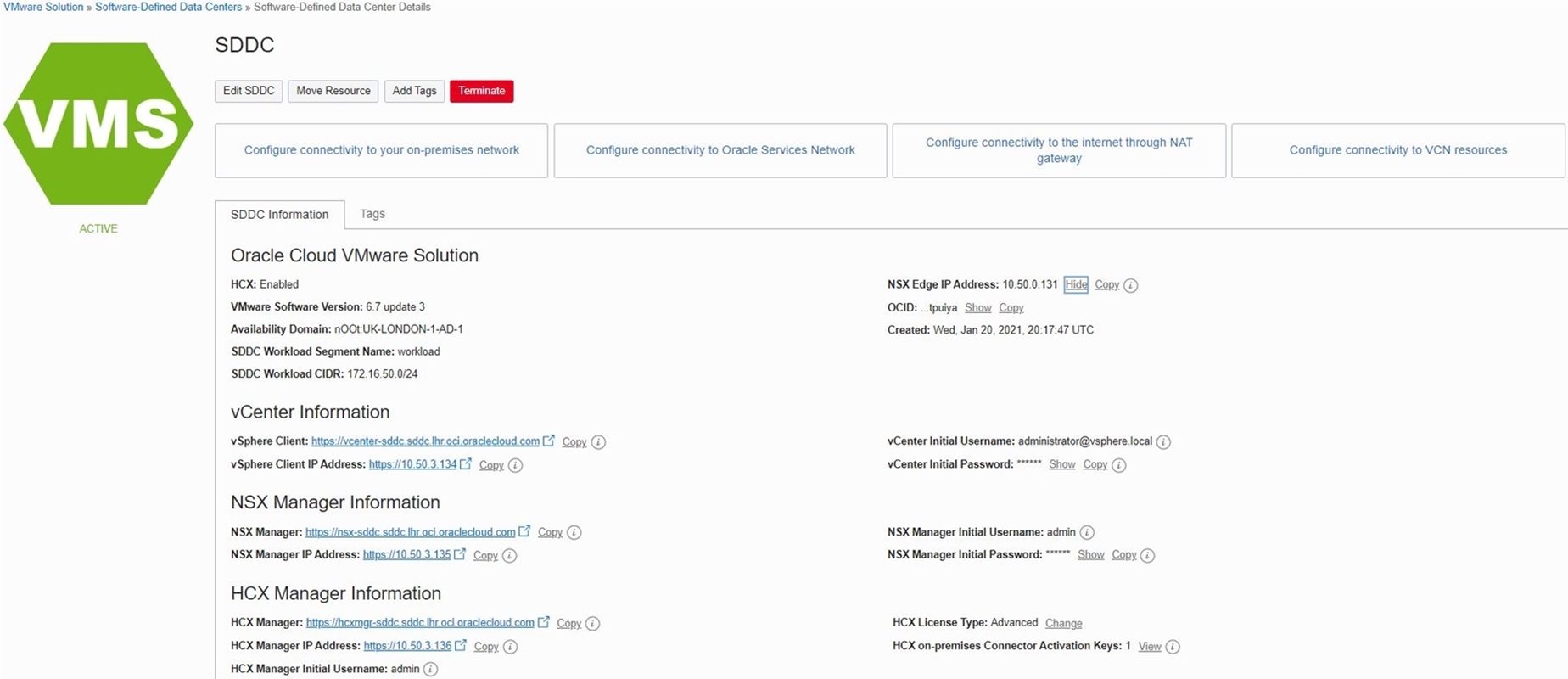Show the full OCID
The image size is (1568, 679).
click(x=978, y=307)
